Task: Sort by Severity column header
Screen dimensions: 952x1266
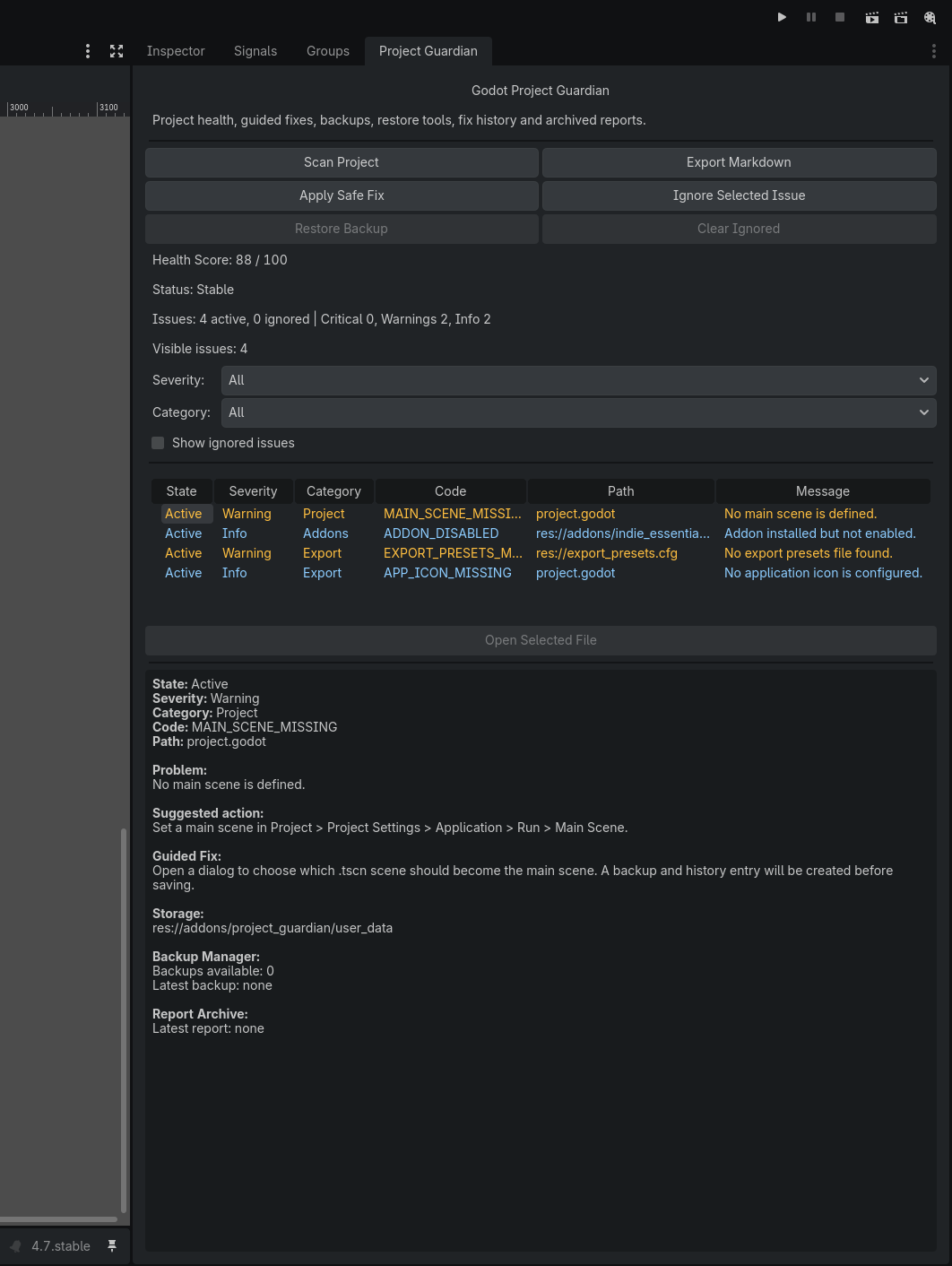Action: (x=253, y=491)
